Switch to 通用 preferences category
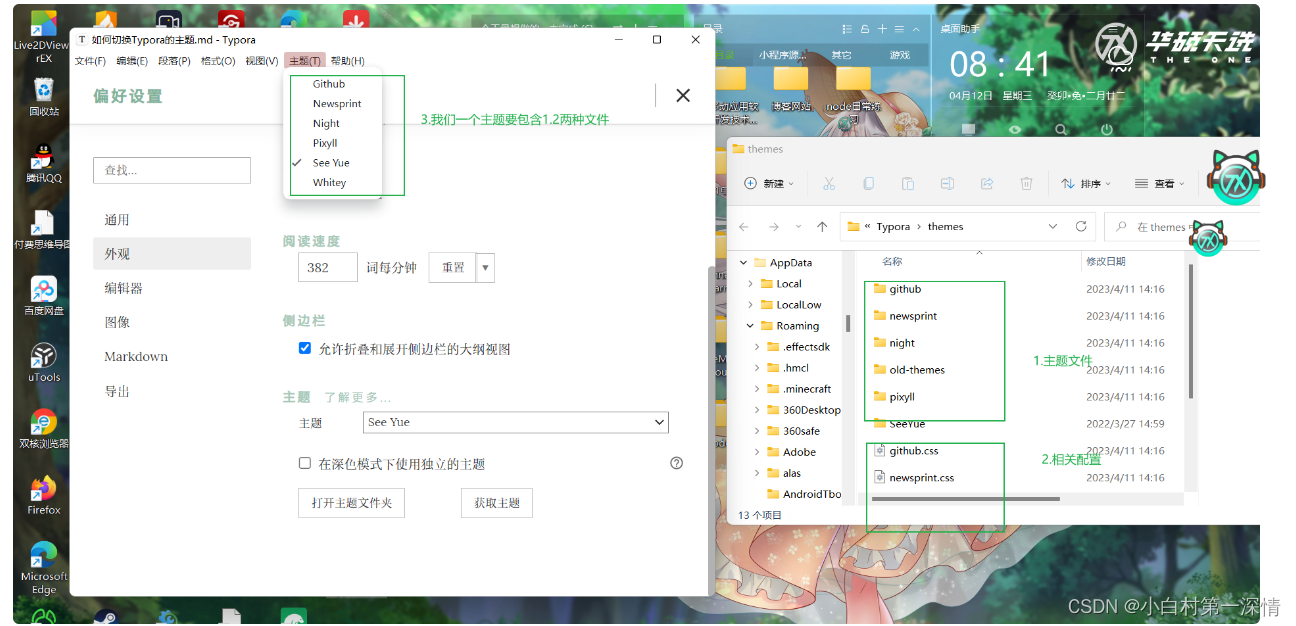 click(172, 220)
